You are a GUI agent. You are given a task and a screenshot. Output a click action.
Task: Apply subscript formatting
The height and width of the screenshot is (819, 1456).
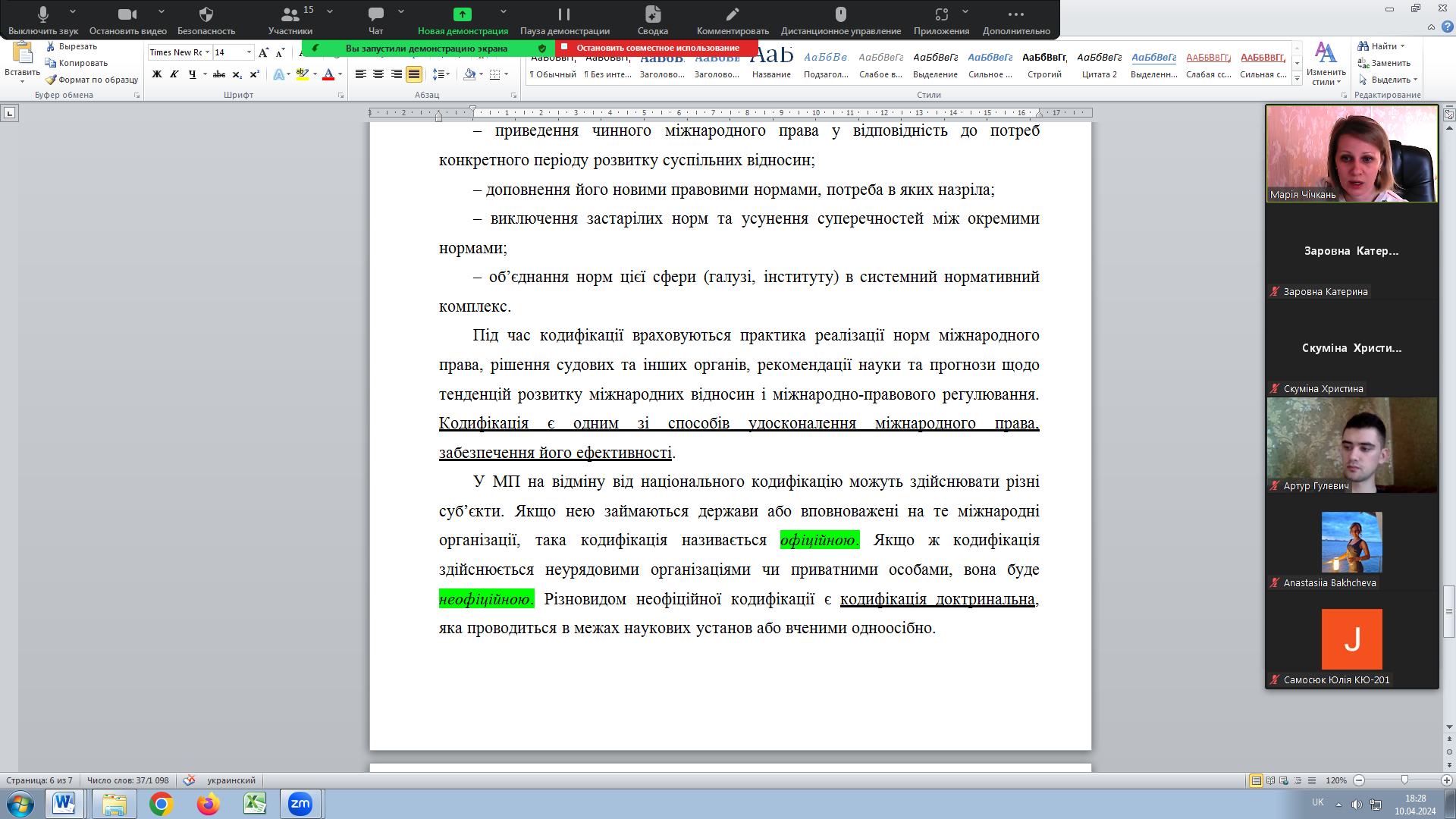pos(237,74)
